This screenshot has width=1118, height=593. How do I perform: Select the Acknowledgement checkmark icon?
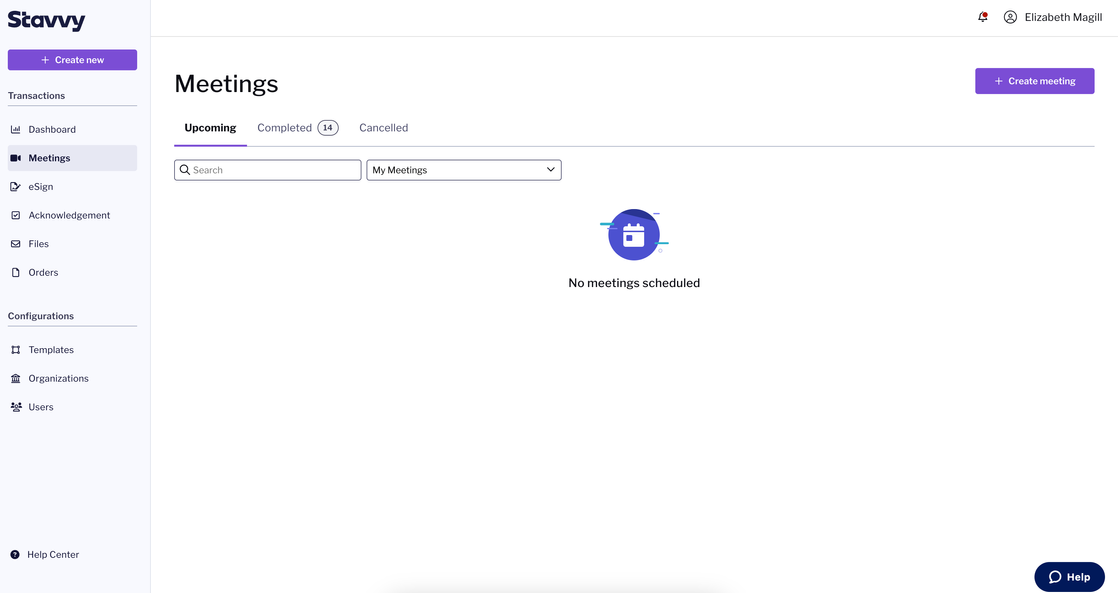point(16,215)
